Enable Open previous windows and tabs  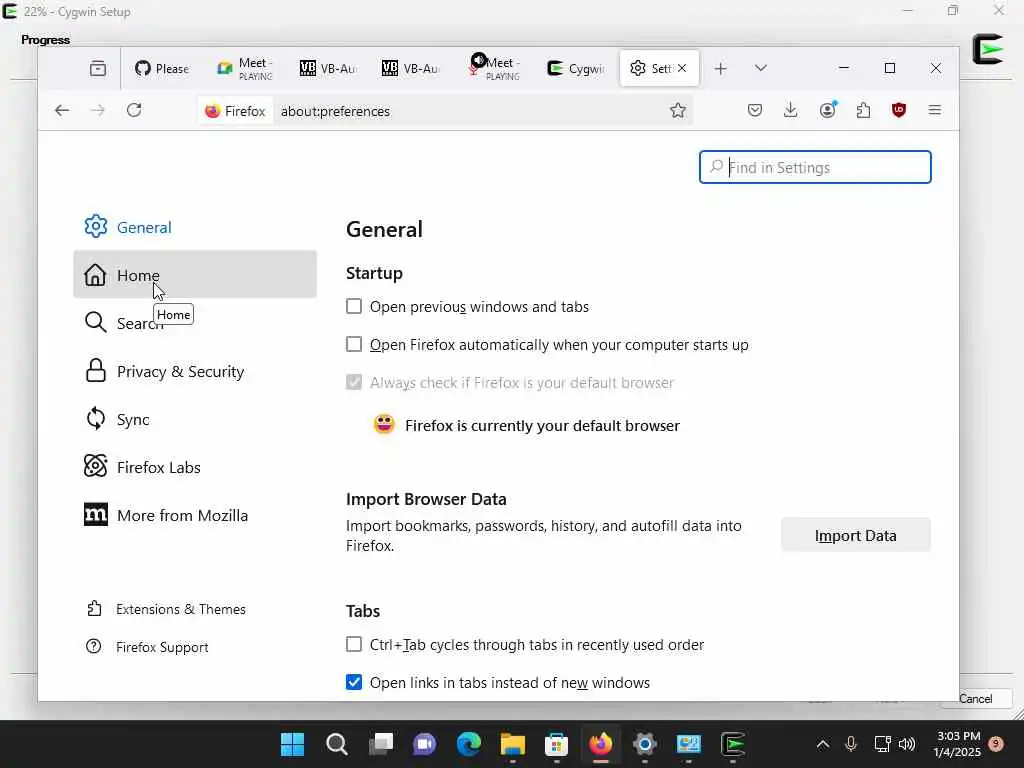(x=354, y=306)
